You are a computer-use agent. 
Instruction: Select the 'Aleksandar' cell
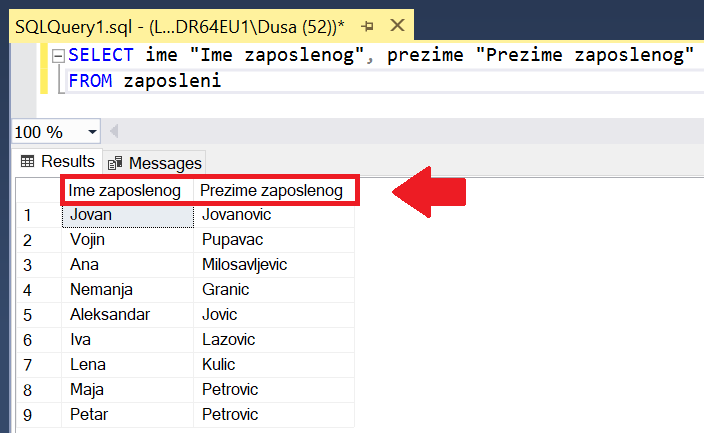coord(128,315)
